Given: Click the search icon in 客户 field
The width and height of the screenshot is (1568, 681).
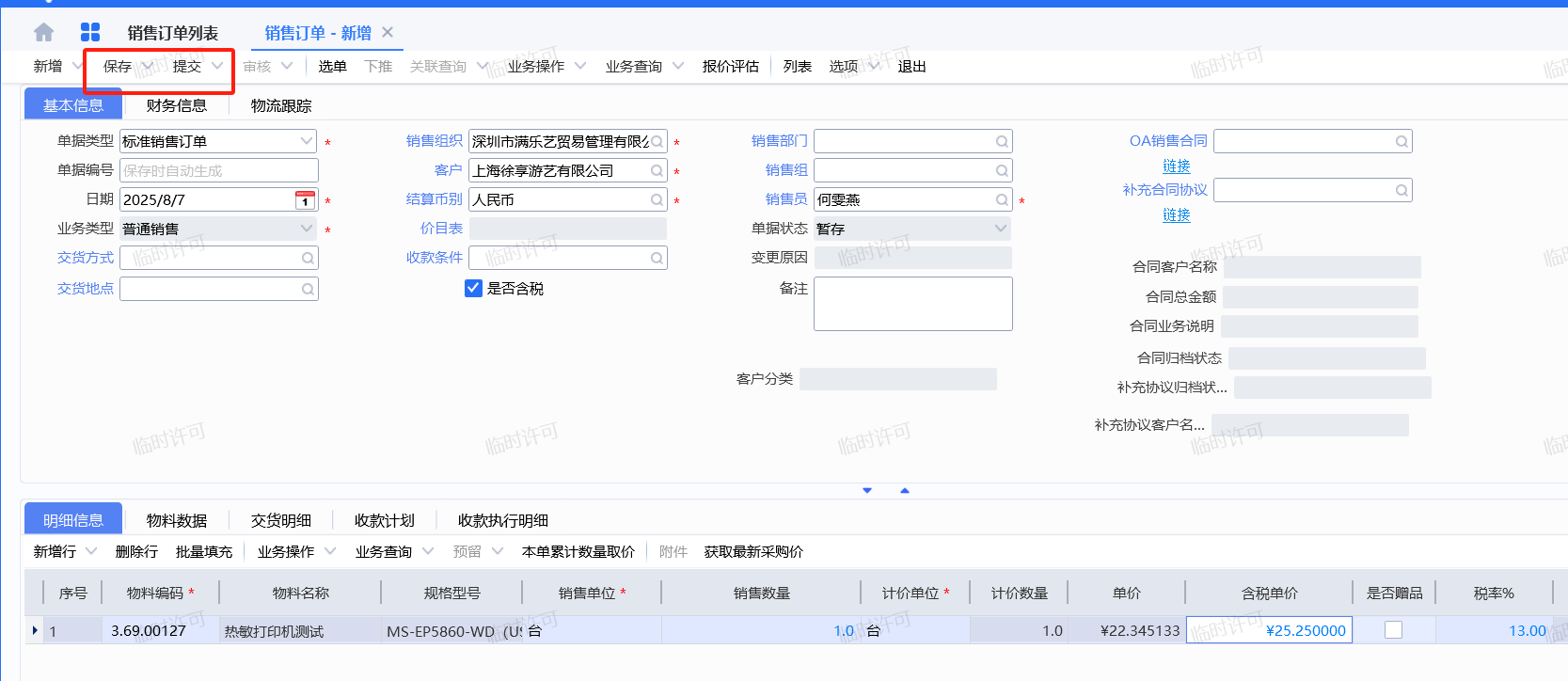Looking at the screenshot, I should pos(657,171).
